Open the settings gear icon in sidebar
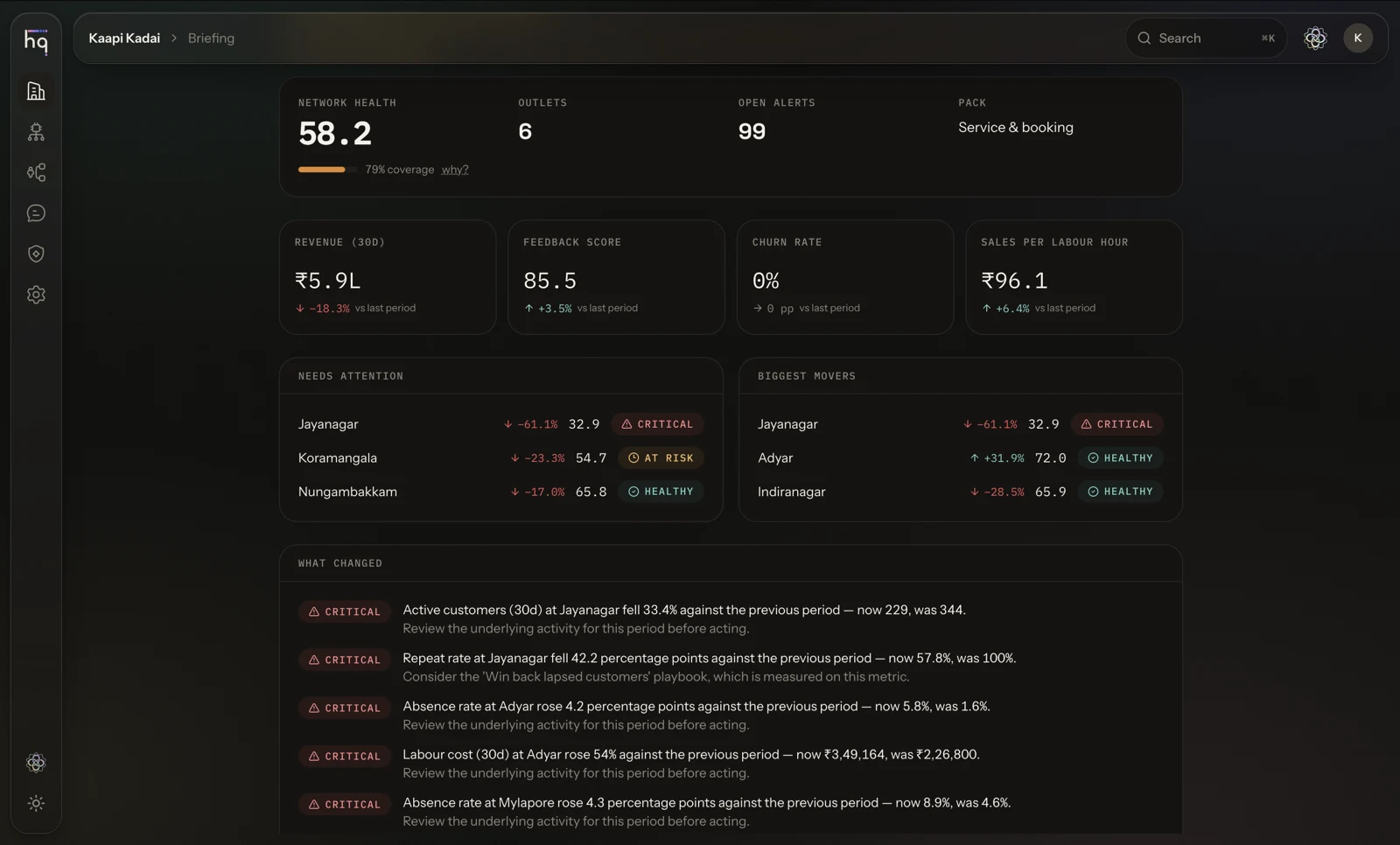 click(36, 295)
